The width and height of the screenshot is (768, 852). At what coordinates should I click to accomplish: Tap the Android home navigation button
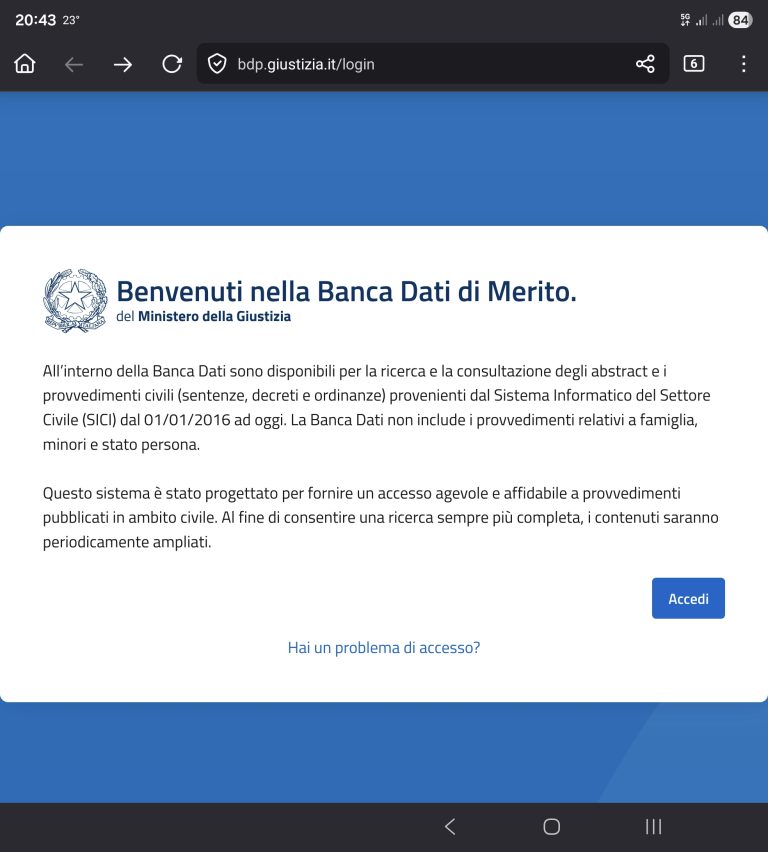tap(552, 826)
